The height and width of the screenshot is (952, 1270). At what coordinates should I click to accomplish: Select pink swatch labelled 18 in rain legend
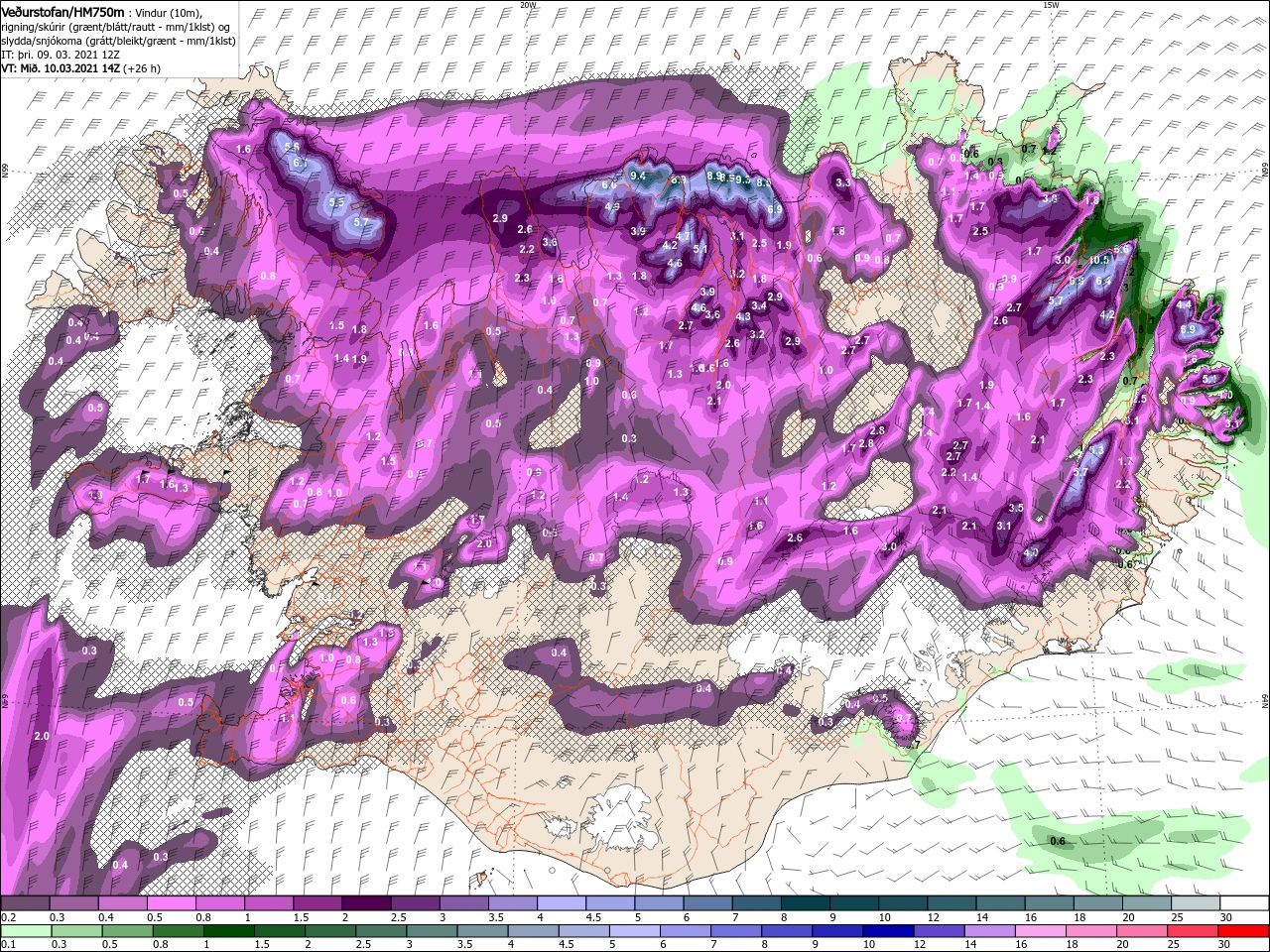point(1091,931)
